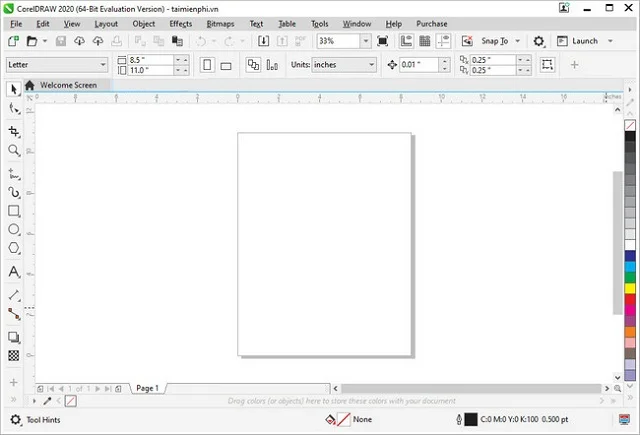Screen dimensions: 640x435
Task: Click the New document icon
Action: tap(13, 41)
